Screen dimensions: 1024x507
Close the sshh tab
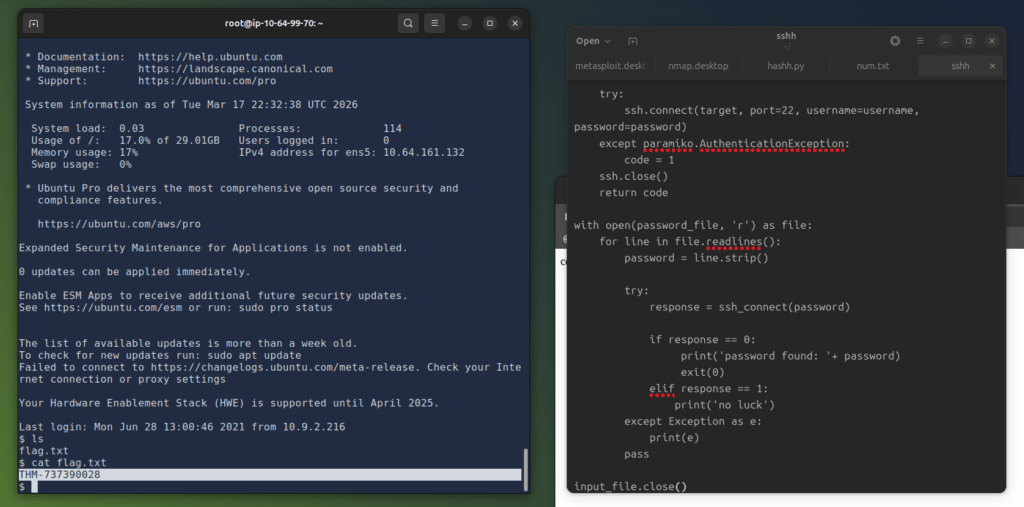[x=992, y=66]
